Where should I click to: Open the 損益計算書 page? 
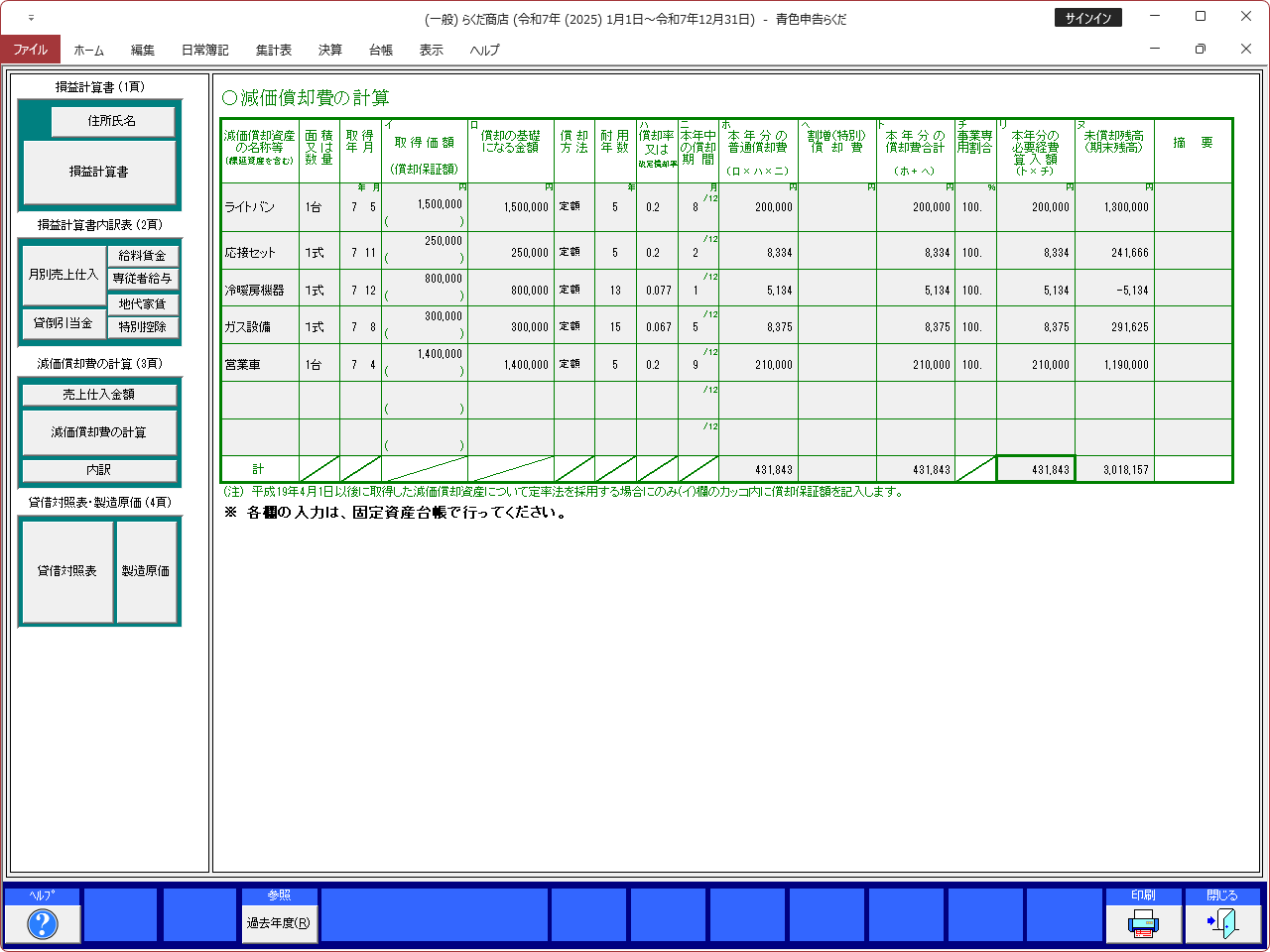[x=98, y=172]
